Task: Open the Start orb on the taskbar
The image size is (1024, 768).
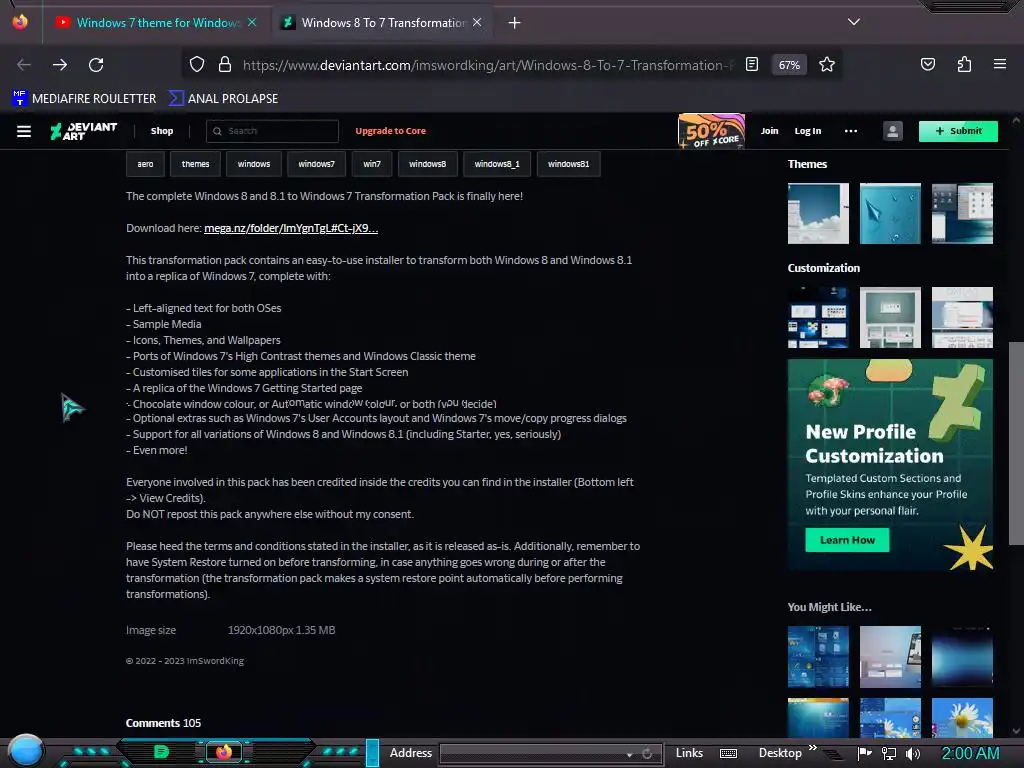Action: (26, 751)
